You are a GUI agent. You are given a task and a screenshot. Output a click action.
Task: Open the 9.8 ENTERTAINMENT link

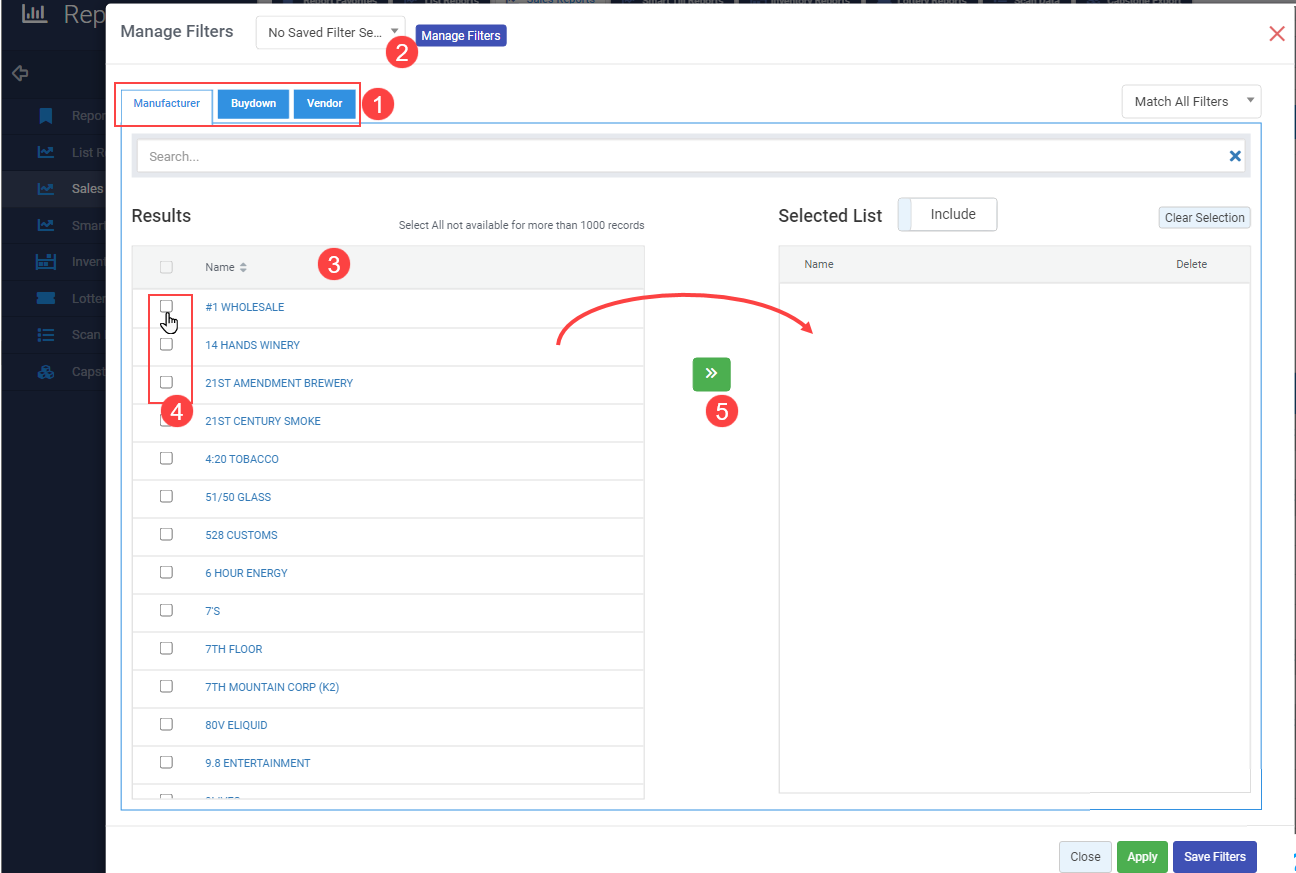[x=258, y=763]
